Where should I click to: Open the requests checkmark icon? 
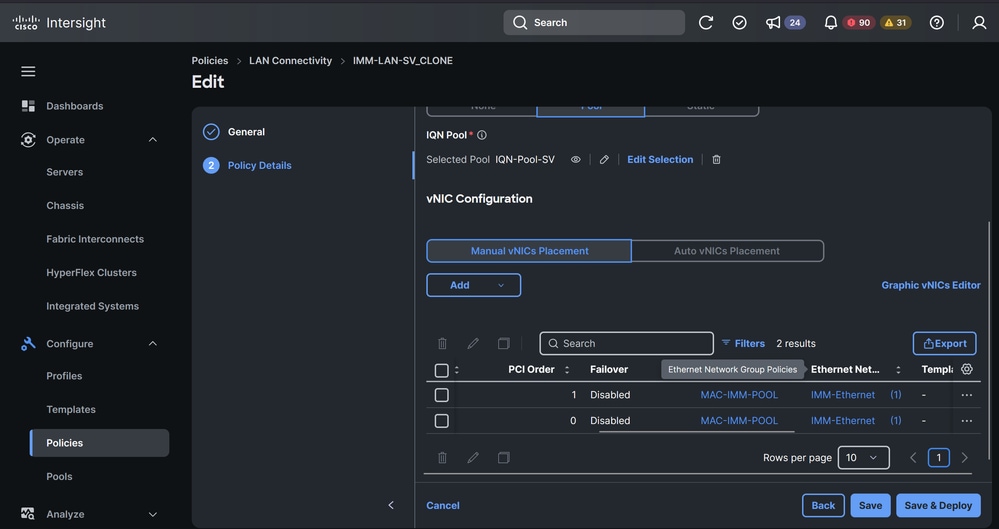coord(740,23)
